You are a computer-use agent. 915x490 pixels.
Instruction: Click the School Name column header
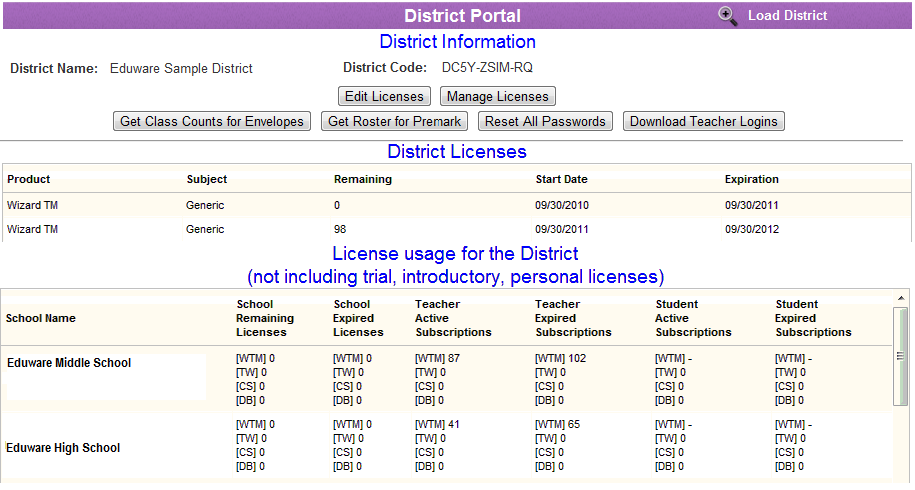41,318
